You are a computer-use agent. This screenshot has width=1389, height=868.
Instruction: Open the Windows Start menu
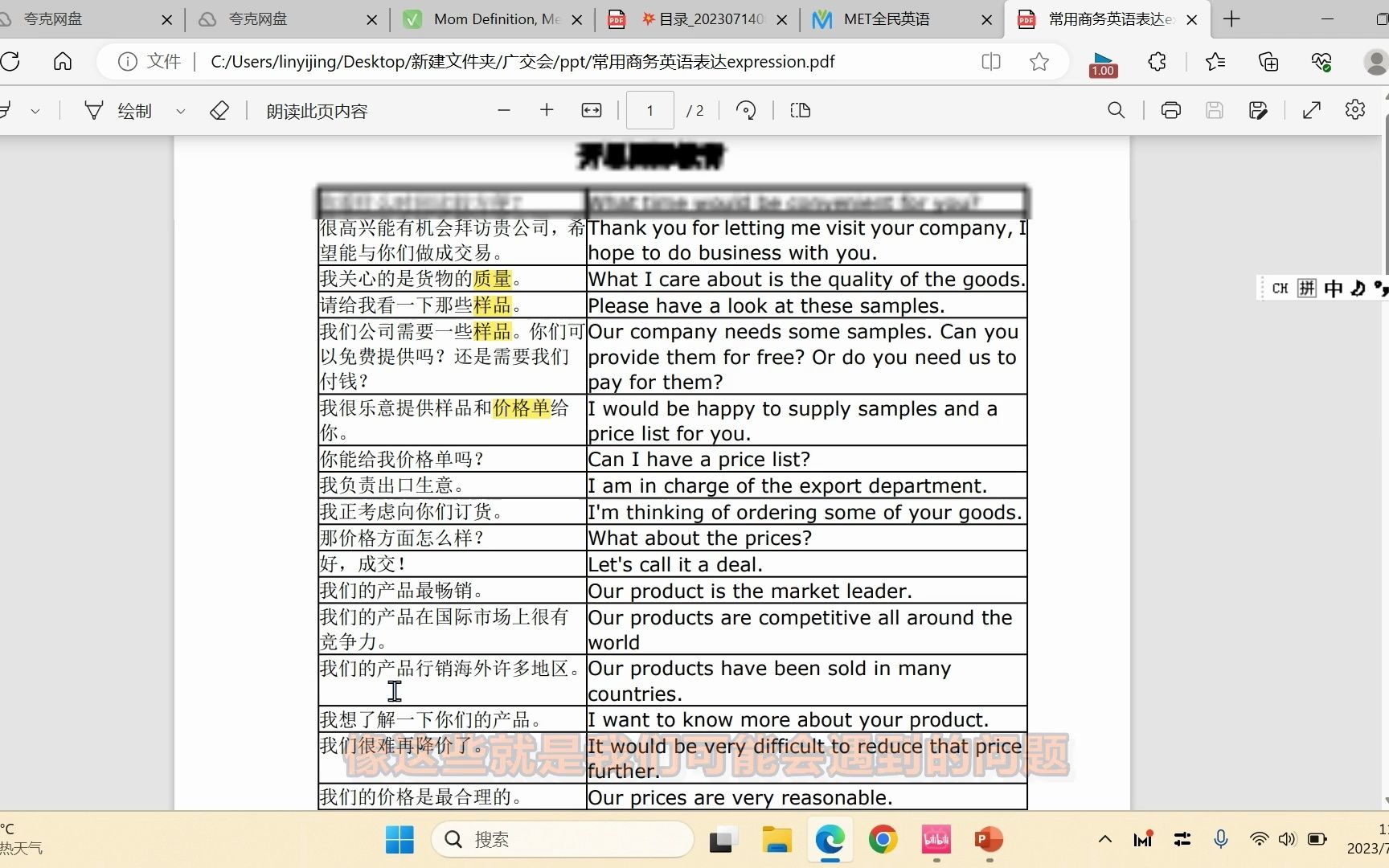pyautogui.click(x=399, y=840)
